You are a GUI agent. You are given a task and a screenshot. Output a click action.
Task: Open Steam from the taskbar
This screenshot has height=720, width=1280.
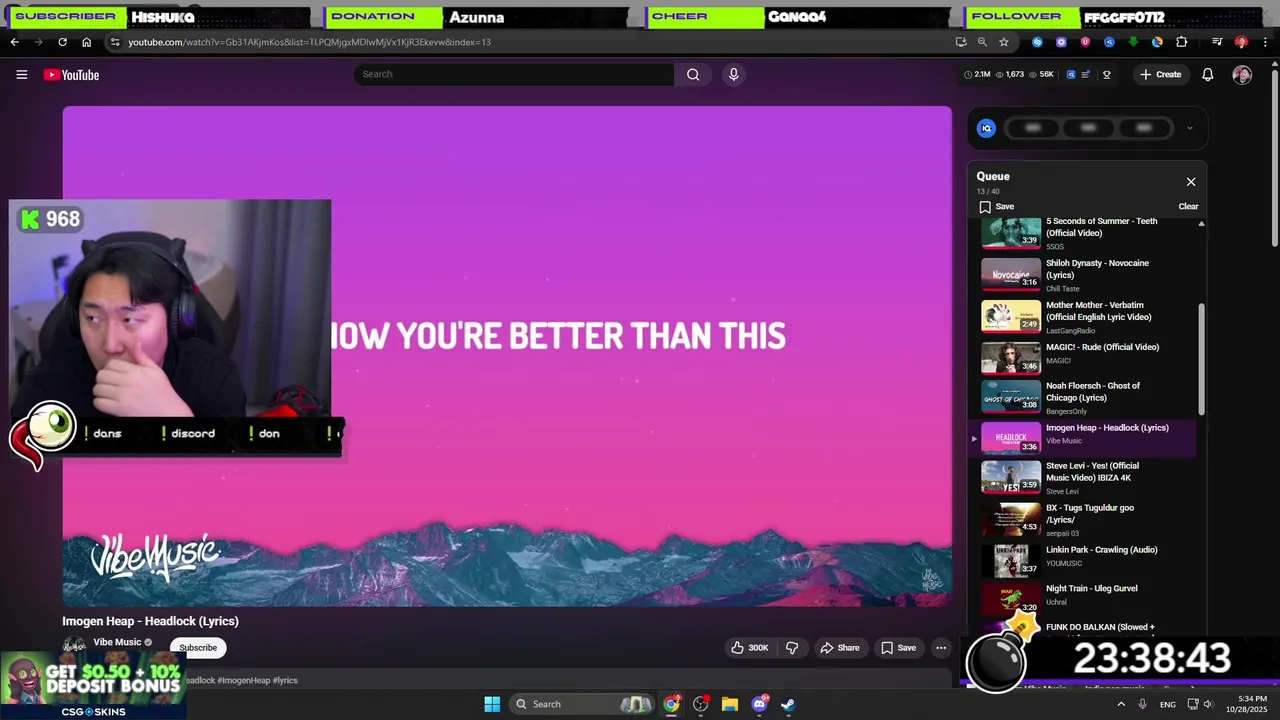(788, 704)
